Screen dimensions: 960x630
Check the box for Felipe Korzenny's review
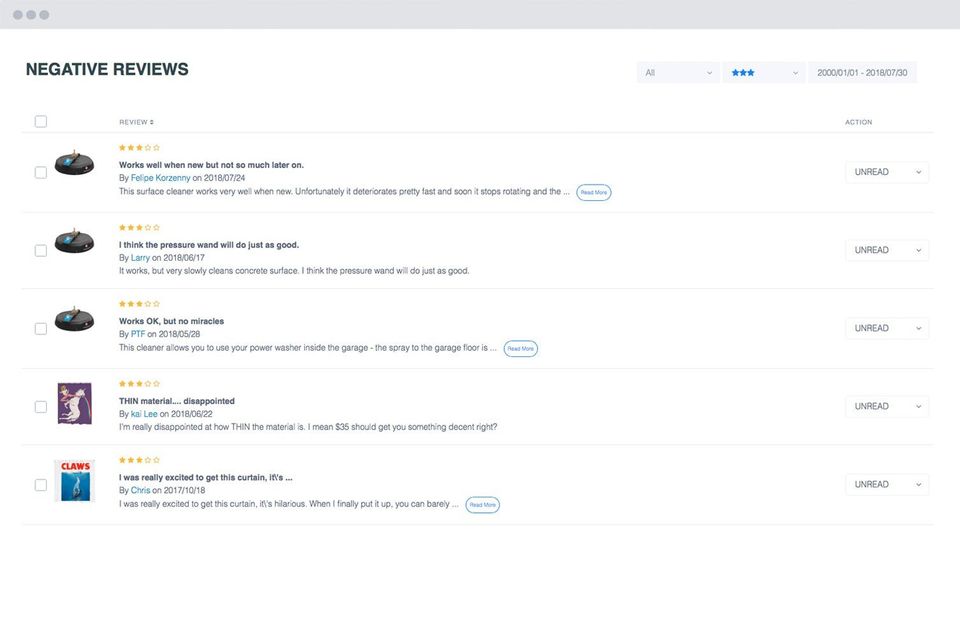[x=41, y=173]
